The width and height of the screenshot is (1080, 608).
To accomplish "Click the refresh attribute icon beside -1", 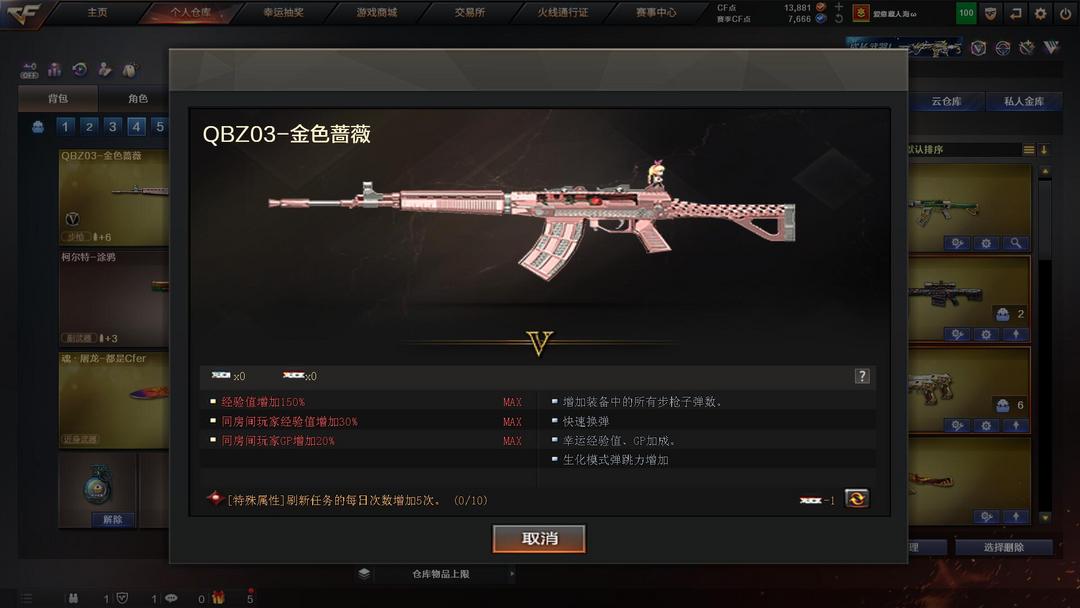I will pyautogui.click(x=857, y=499).
